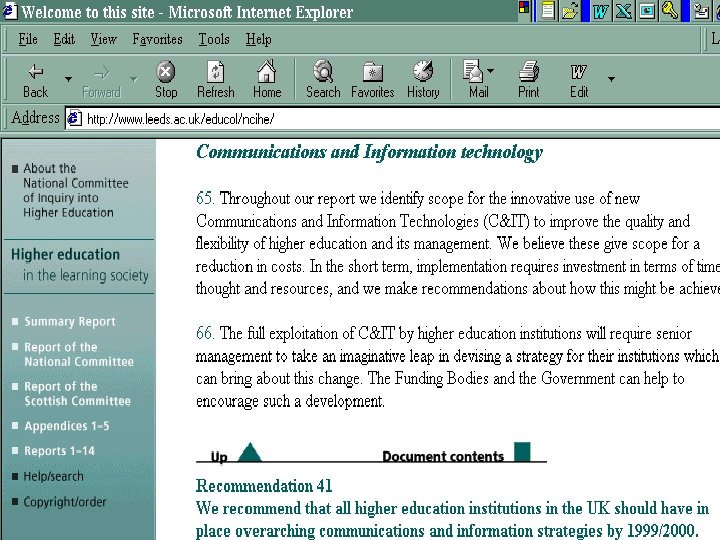Reload the page with Refresh button
The width and height of the screenshot is (720, 540).
coord(215,79)
